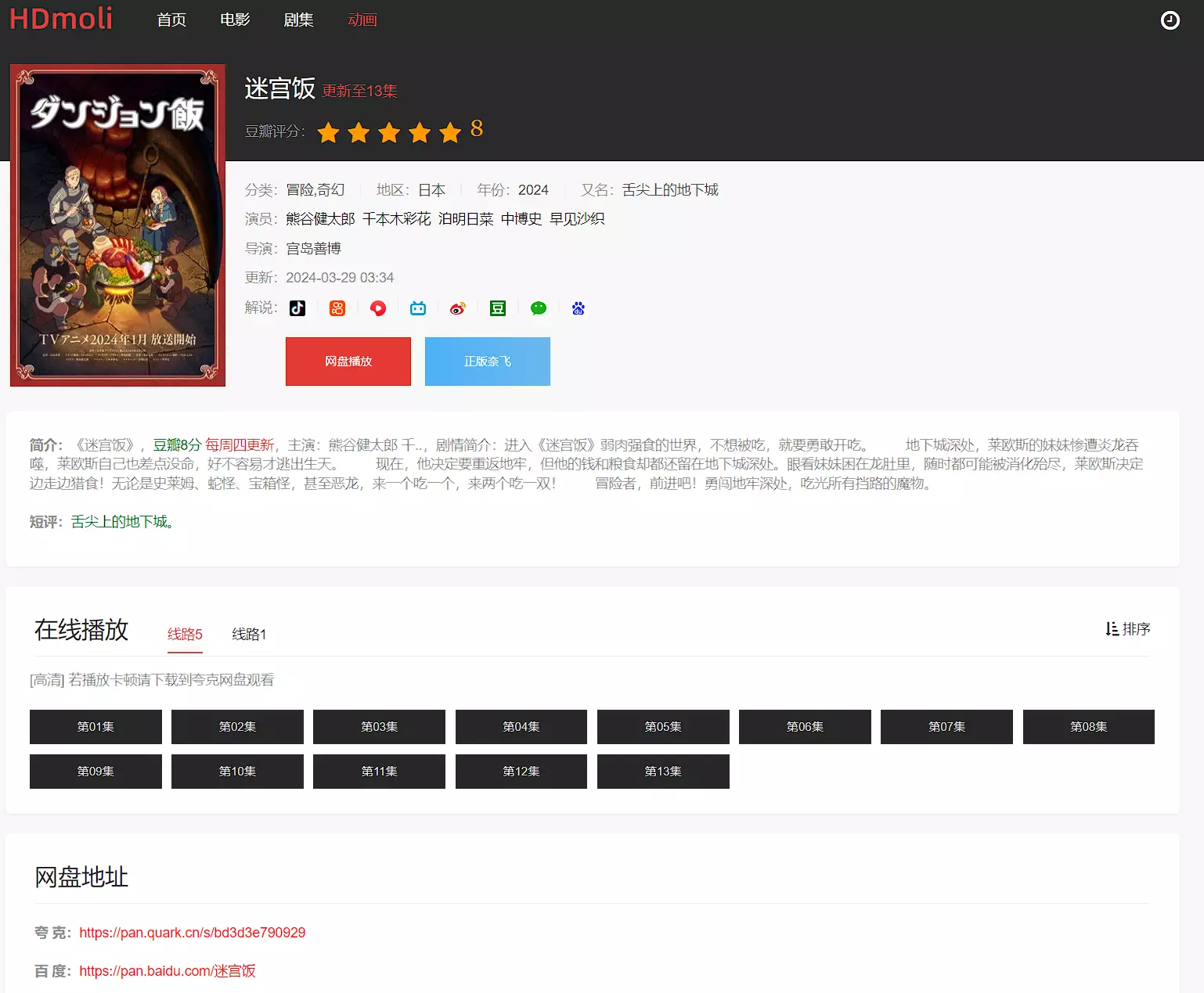Screen dimensions: 1204x993
Task: Click the WeChat icon
Action: (539, 308)
